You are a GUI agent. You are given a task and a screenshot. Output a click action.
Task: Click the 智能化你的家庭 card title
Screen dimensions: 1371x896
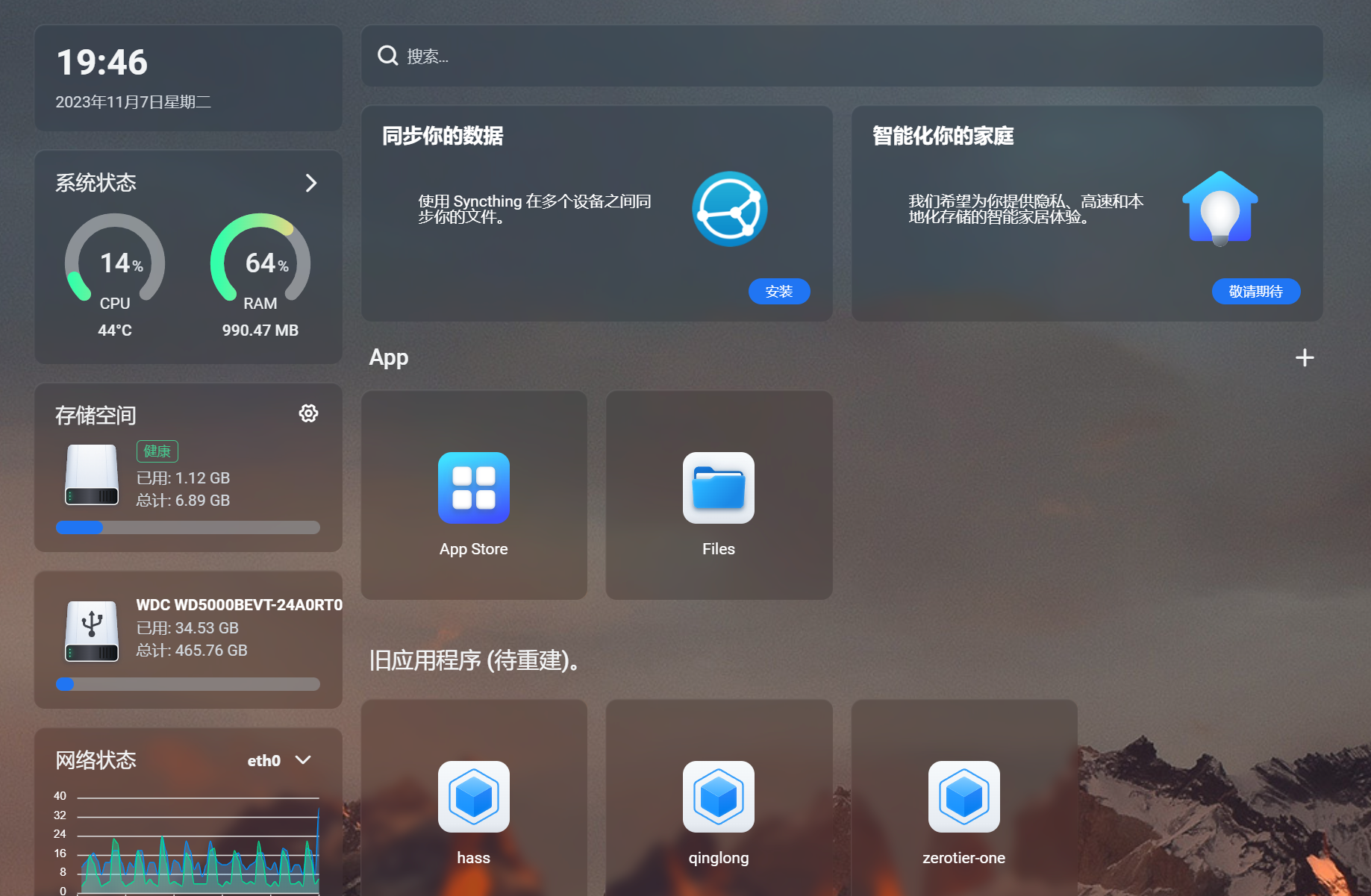click(x=943, y=136)
